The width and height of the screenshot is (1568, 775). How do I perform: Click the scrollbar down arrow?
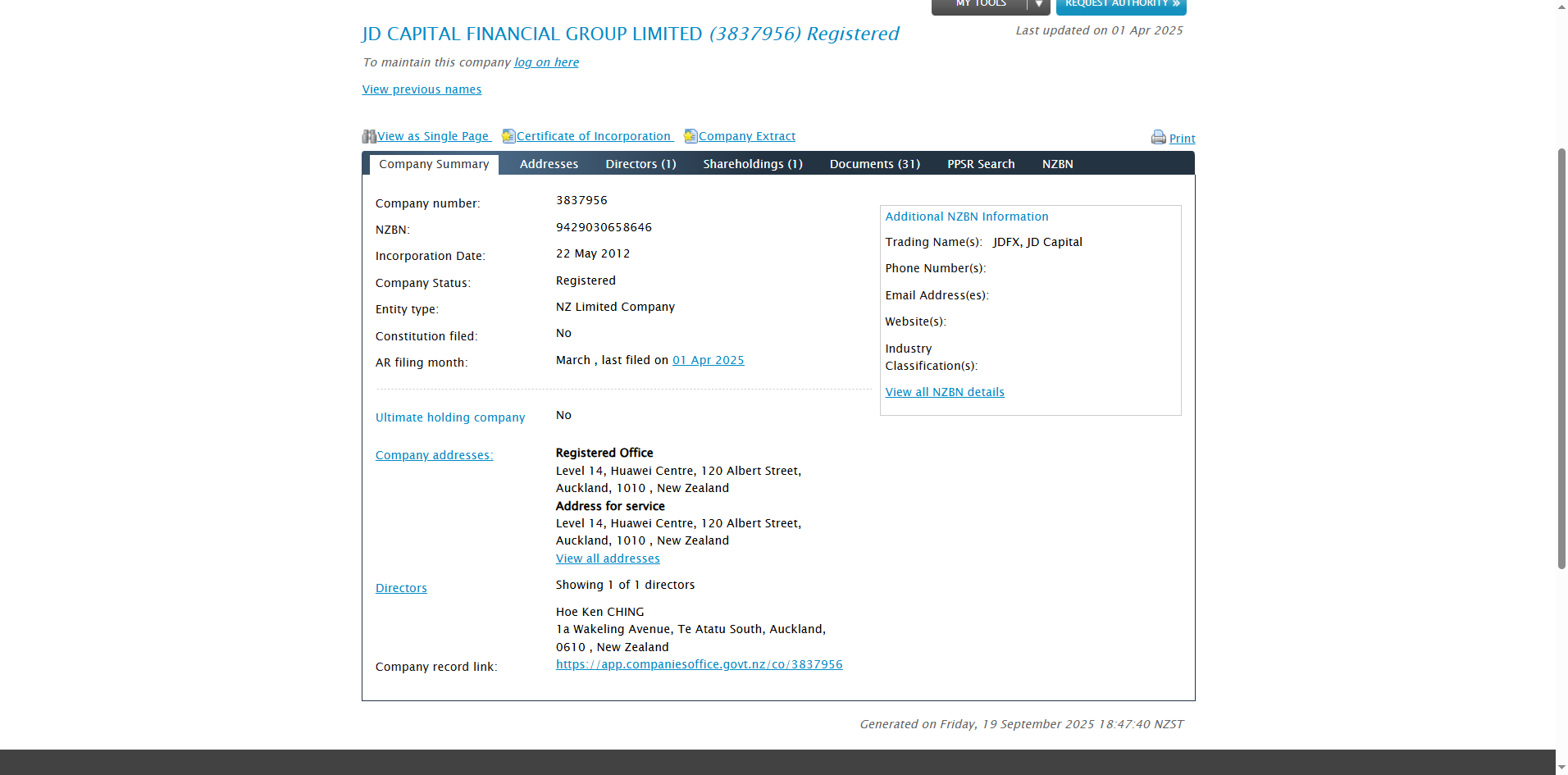[1561, 768]
